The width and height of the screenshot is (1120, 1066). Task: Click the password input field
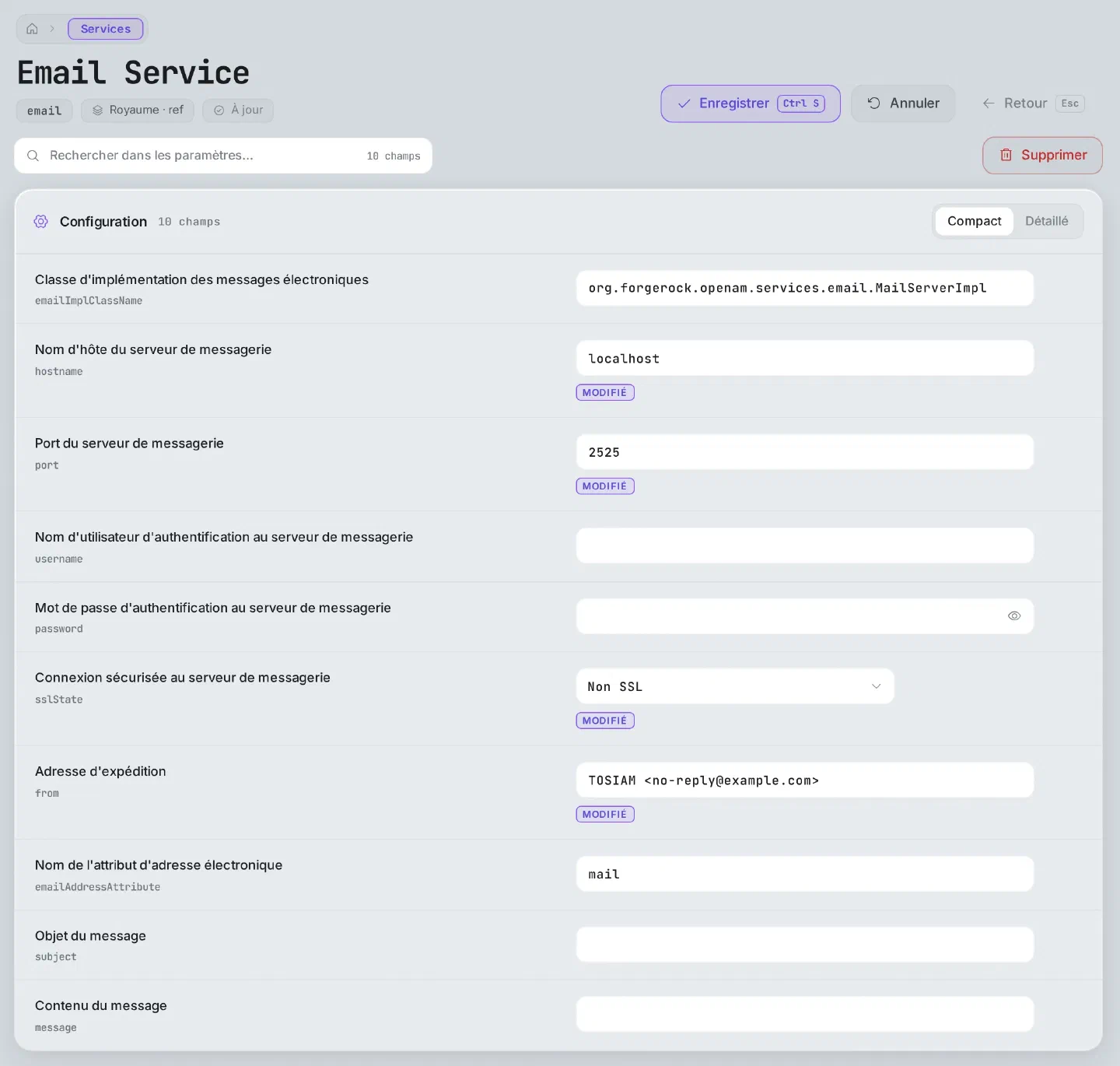[x=805, y=616]
